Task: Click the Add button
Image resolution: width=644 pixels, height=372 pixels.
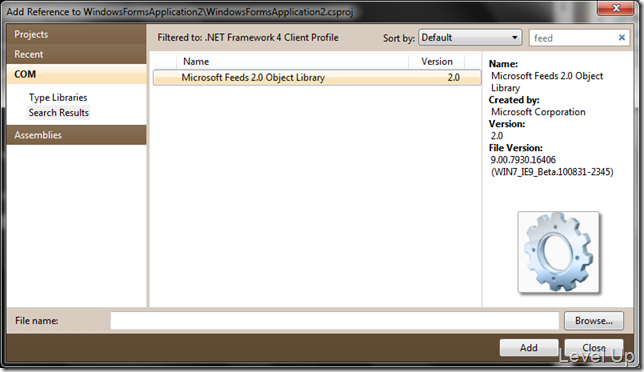Action: tap(529, 348)
